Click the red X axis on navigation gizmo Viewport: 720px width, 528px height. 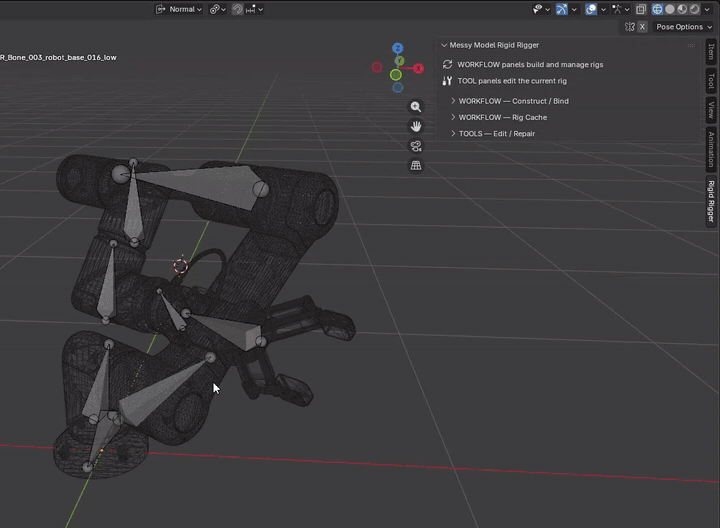418,68
